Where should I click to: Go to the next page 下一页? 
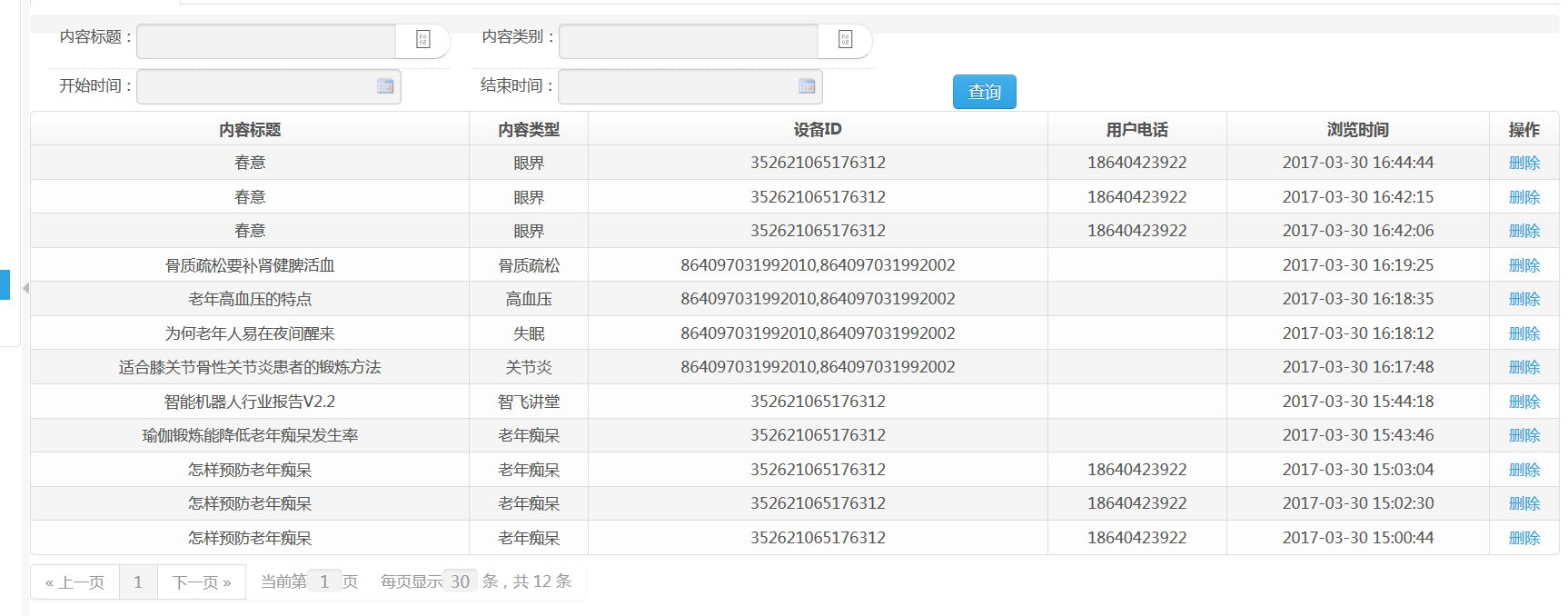point(202,582)
